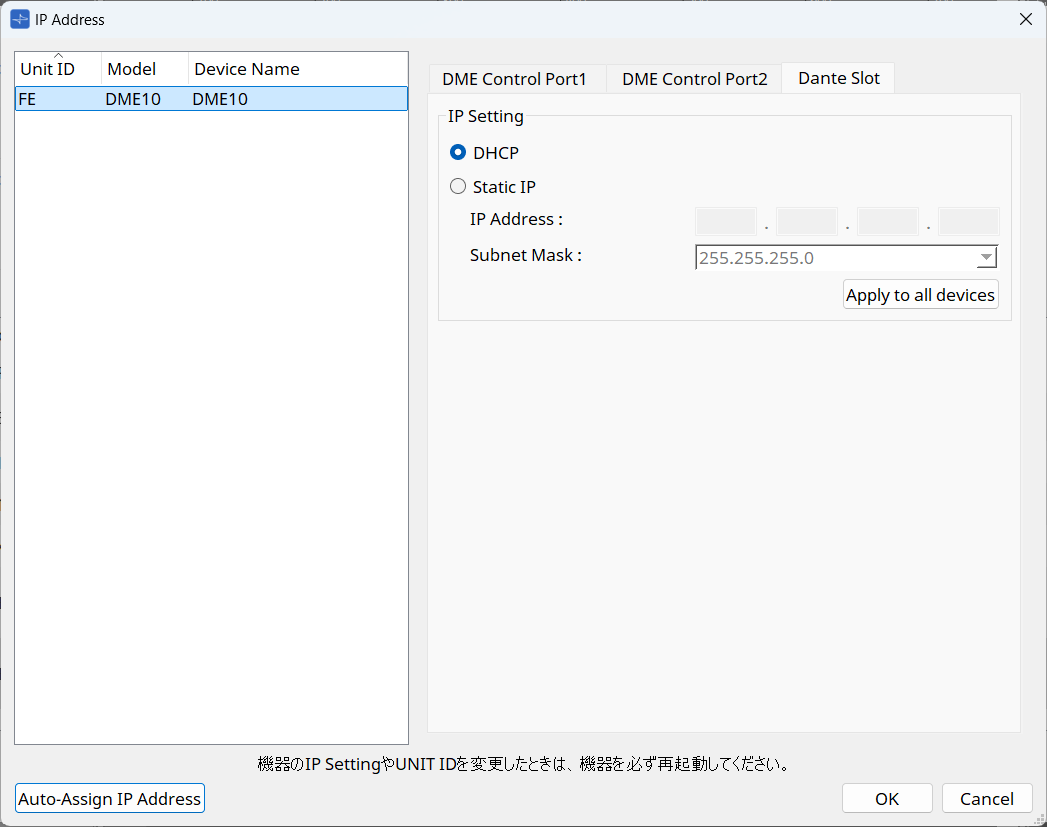Image resolution: width=1047 pixels, height=827 pixels.
Task: Select the Static IP radio button
Action: [459, 186]
